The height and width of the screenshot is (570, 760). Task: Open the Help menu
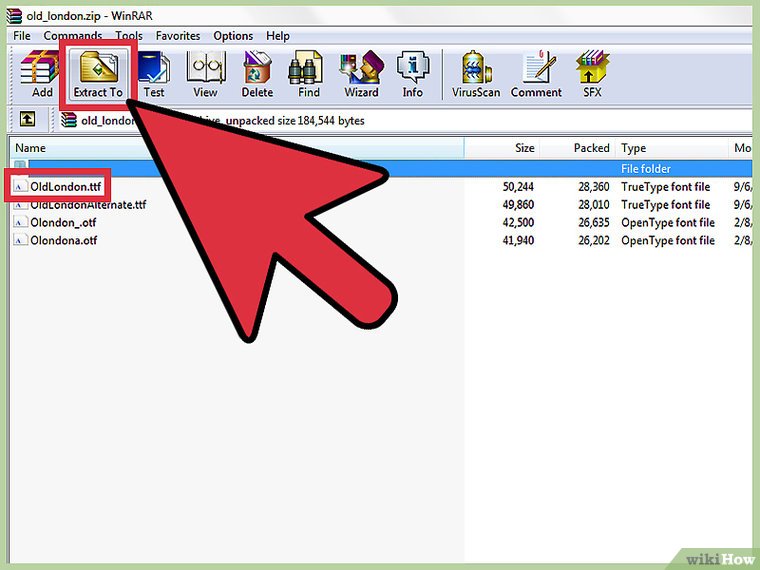(x=277, y=36)
